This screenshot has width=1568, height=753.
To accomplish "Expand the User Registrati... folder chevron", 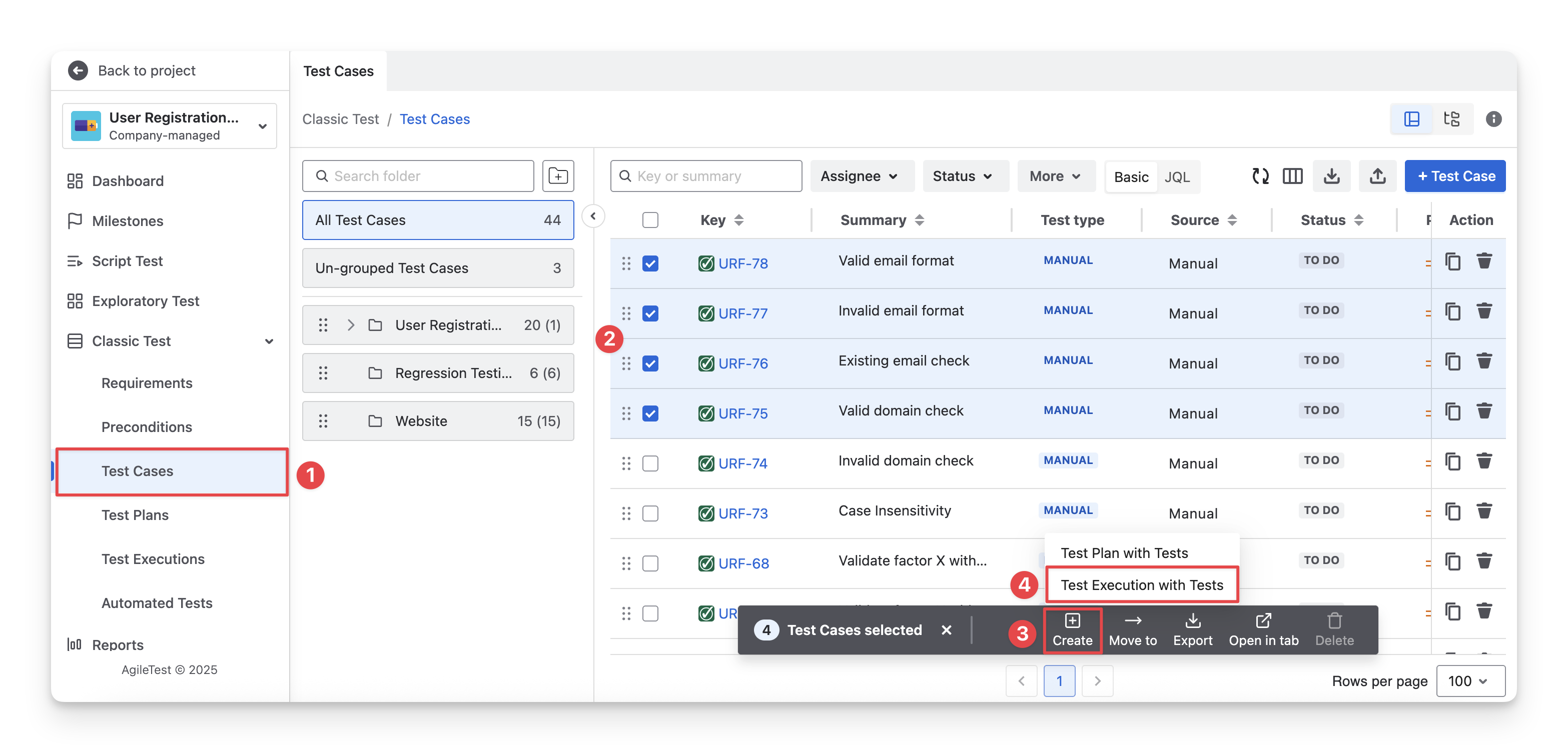I will pos(351,325).
